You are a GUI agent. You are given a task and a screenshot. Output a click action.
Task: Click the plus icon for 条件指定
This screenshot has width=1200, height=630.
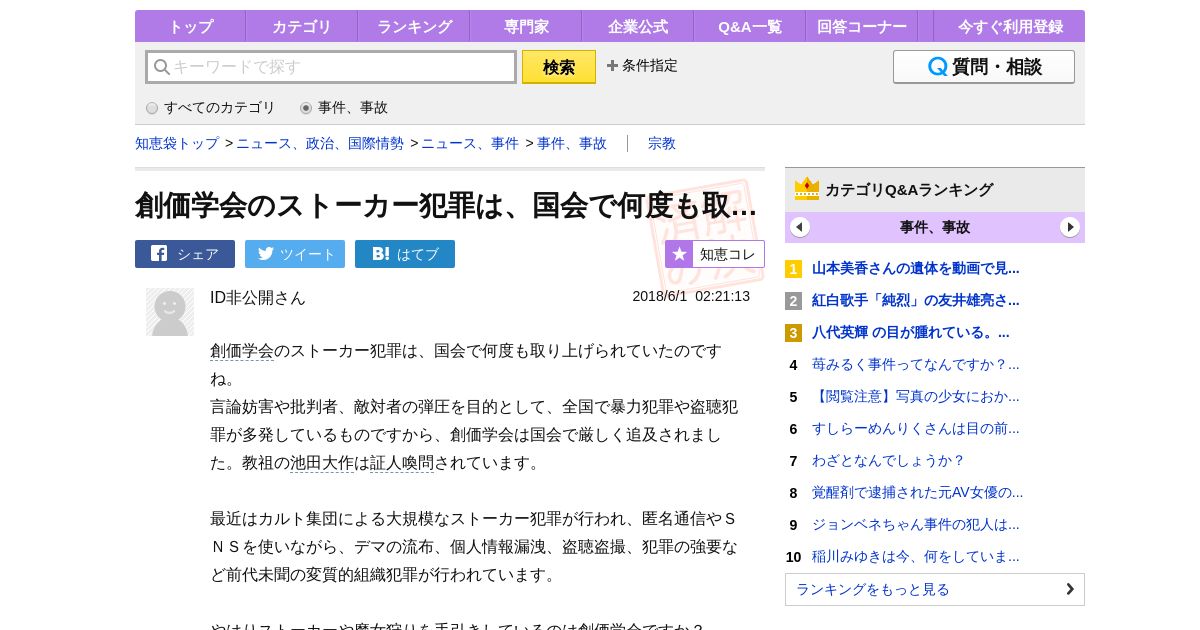(x=612, y=66)
